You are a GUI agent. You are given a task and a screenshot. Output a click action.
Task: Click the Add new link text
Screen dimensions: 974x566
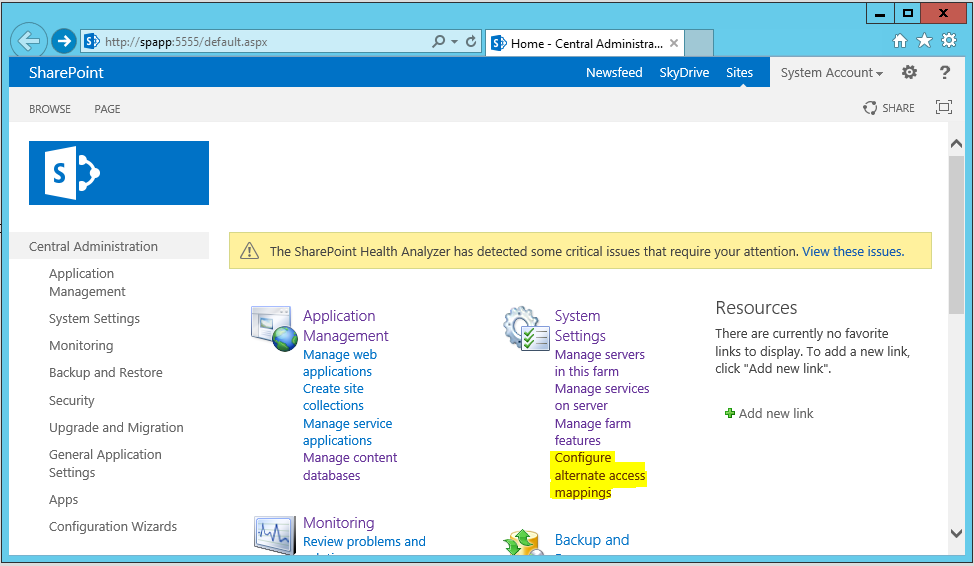pos(776,414)
